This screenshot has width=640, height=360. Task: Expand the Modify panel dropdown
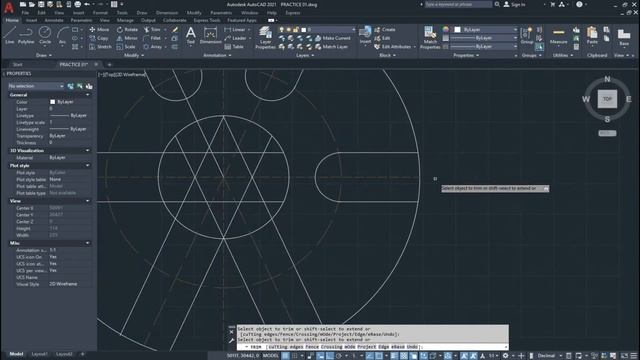[134, 55]
